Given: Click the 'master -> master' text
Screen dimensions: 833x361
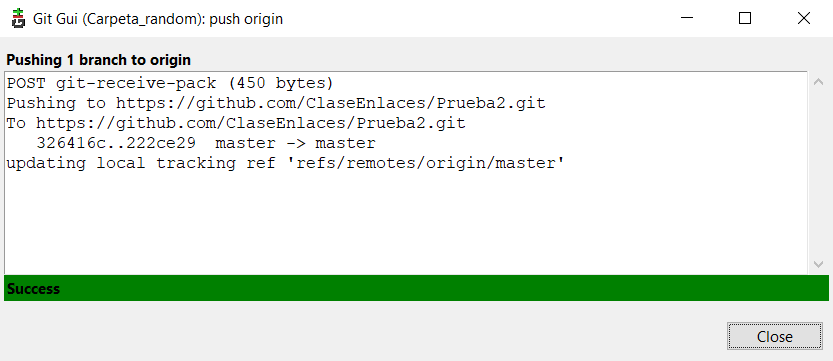Looking at the screenshot, I should click(x=295, y=143).
